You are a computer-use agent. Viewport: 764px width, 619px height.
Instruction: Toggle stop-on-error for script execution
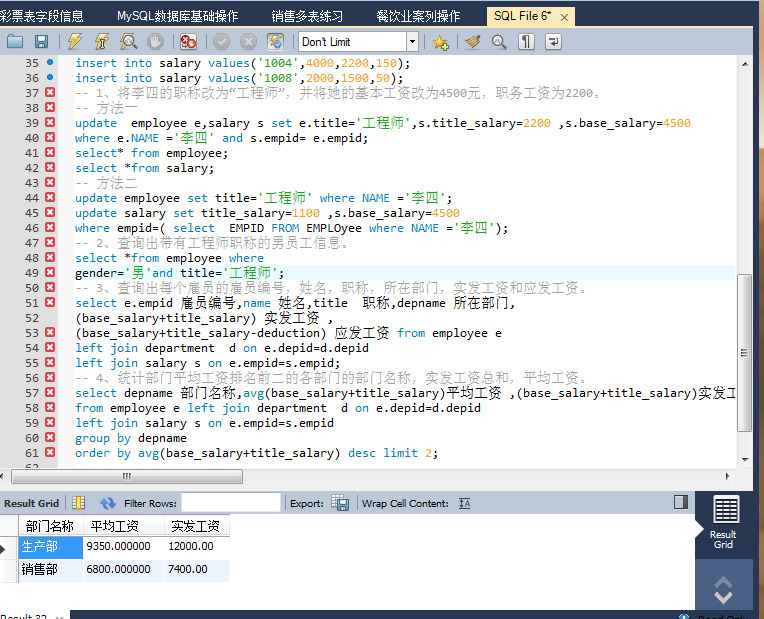tap(188, 41)
